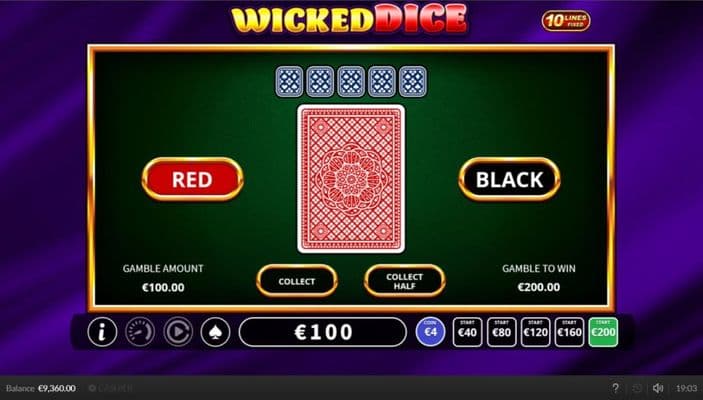
Task: Choose the BLACK gamble option
Action: click(x=509, y=179)
